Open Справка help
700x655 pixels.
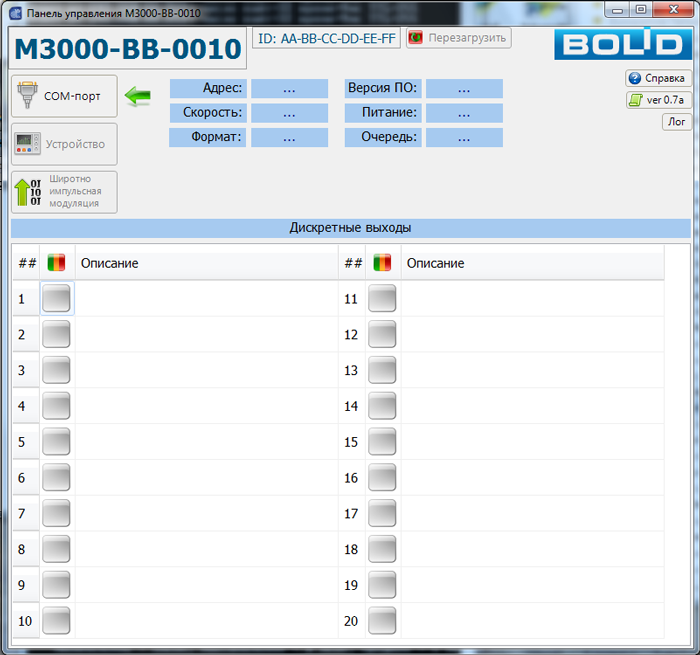click(x=657, y=78)
